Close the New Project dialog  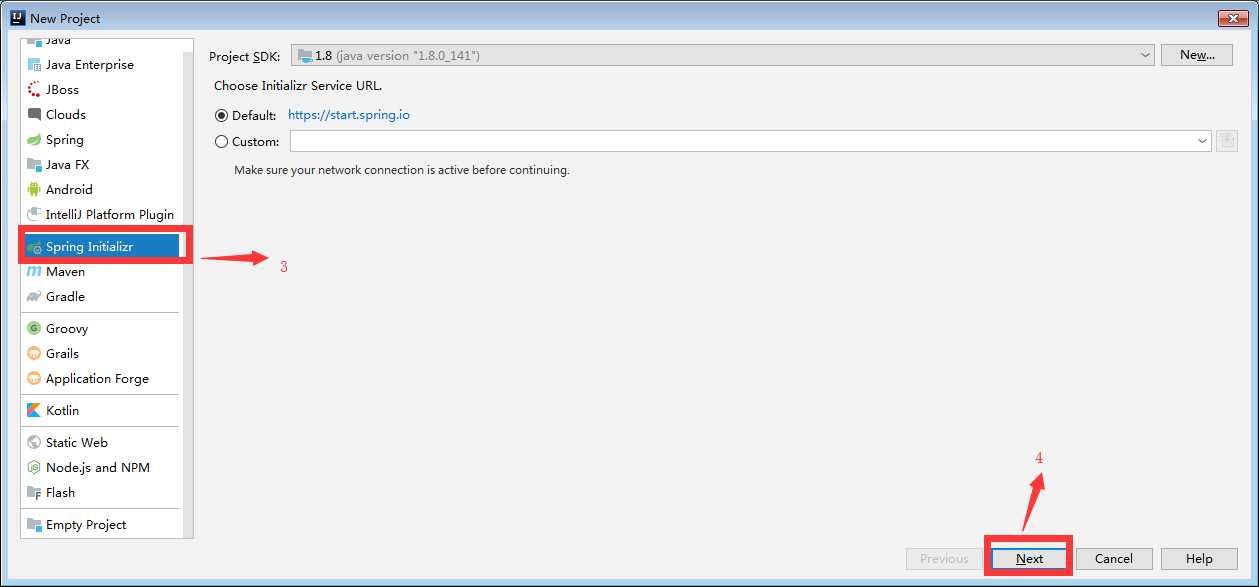pos(1231,18)
